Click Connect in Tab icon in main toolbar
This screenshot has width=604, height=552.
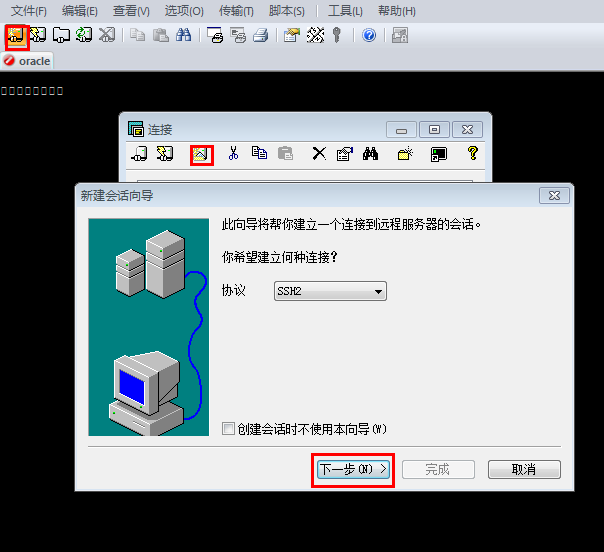pos(61,35)
